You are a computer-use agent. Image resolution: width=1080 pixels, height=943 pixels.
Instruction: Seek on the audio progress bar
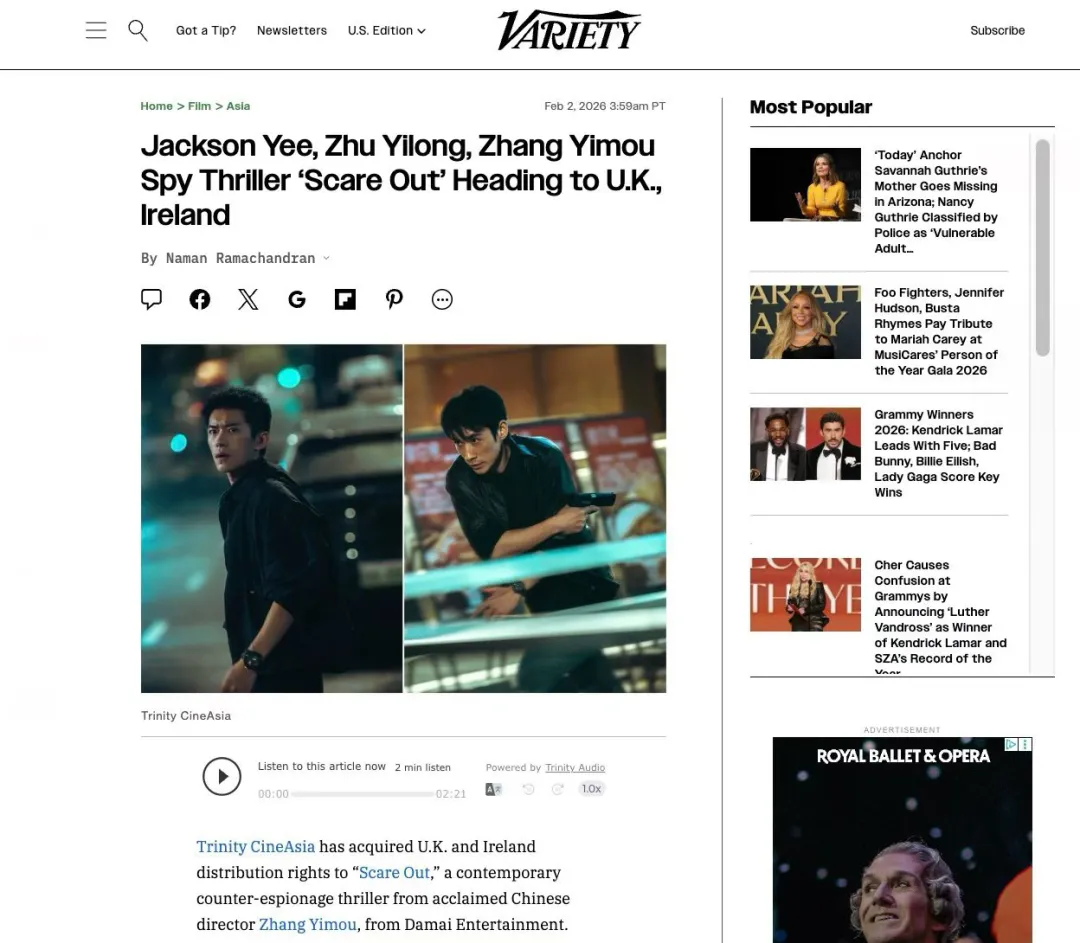[x=363, y=794]
